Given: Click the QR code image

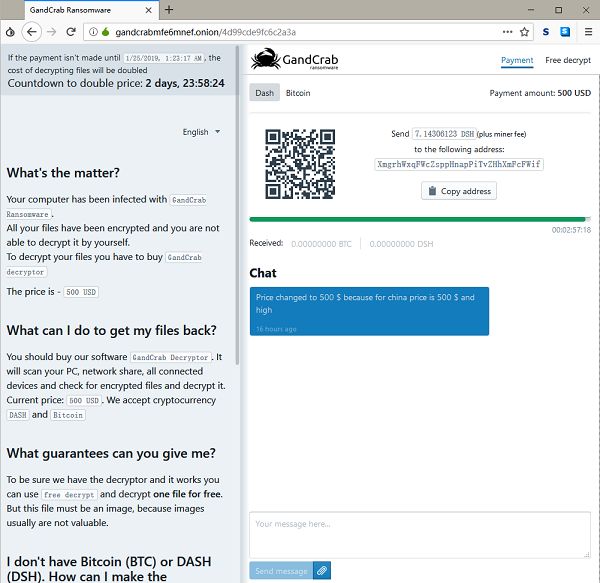Looking at the screenshot, I should [300, 164].
